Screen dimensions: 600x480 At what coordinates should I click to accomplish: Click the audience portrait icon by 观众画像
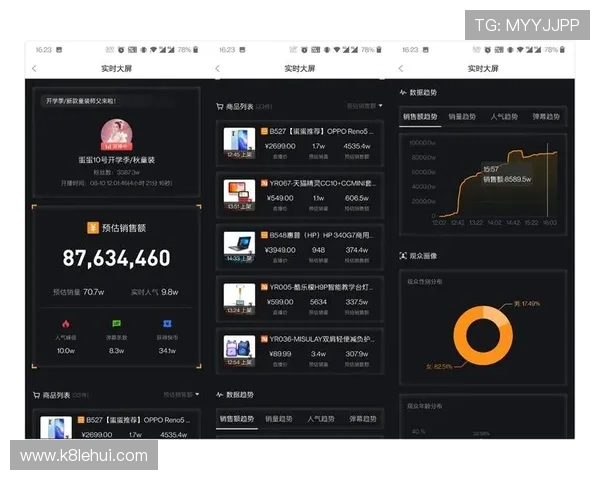pyautogui.click(x=403, y=256)
